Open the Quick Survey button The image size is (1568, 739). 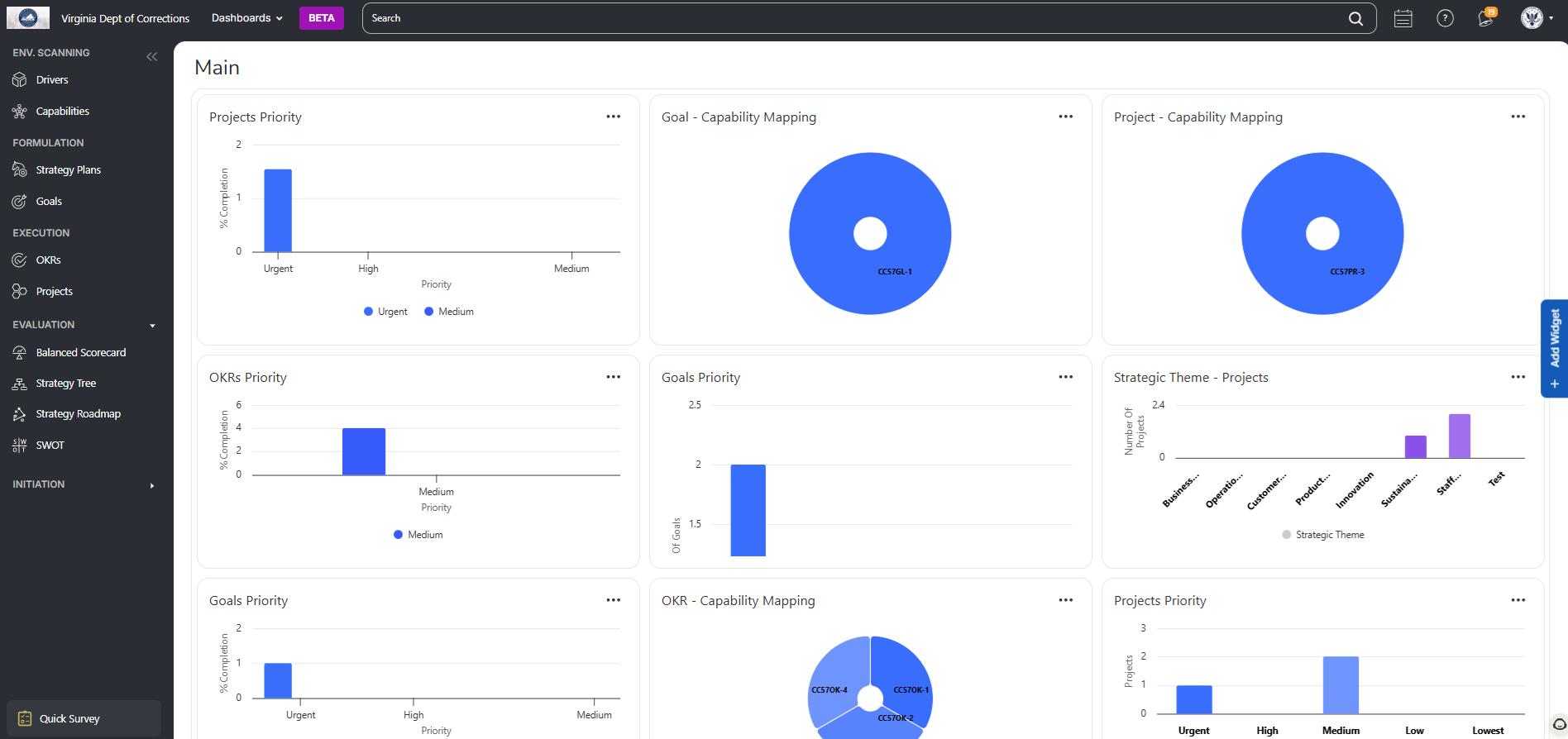coord(84,718)
